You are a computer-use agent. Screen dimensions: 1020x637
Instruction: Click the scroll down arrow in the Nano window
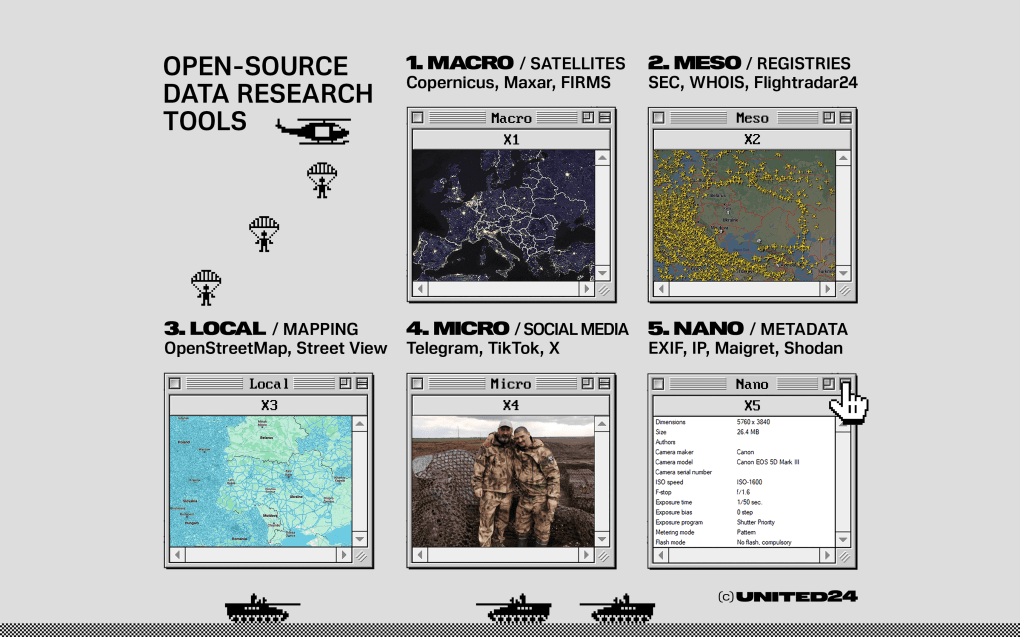(844, 539)
